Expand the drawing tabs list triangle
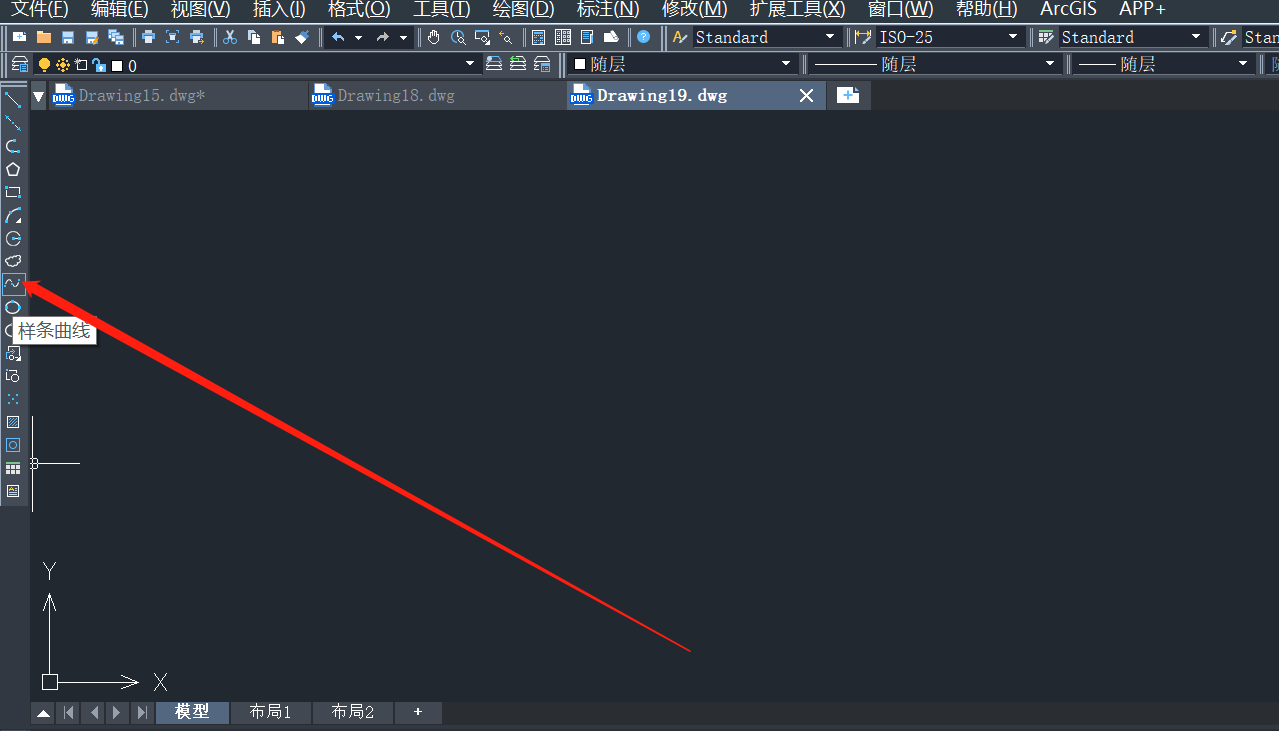The width and height of the screenshot is (1279, 731). [x=39, y=96]
